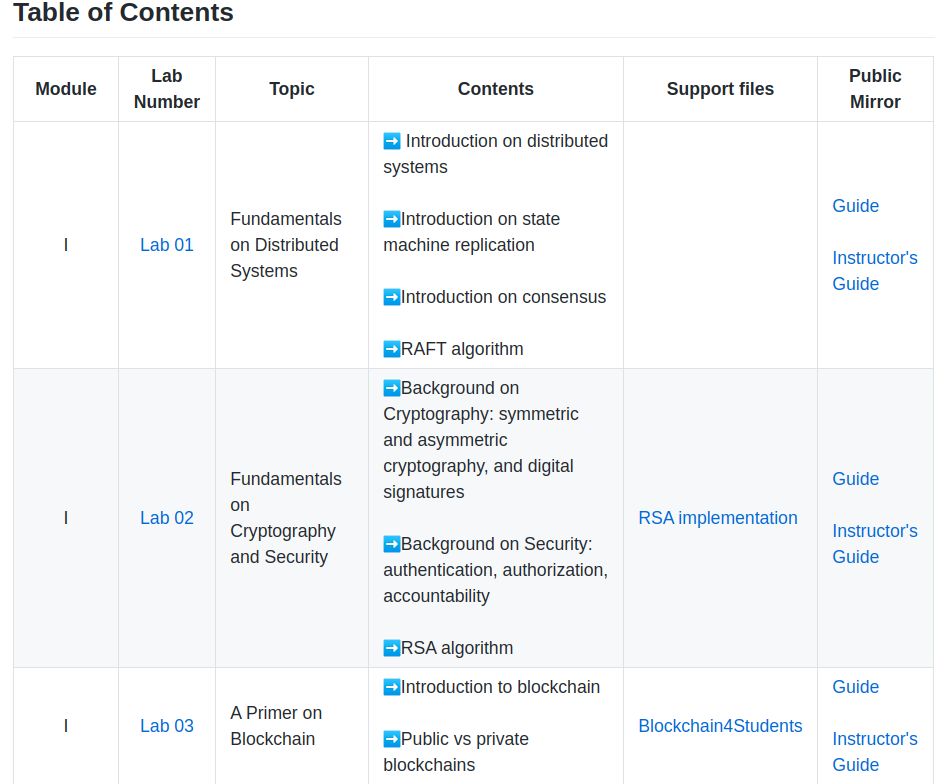Screen dimensions: 949x784
Task: Click the Table of Contents heading
Action: click(x=123, y=12)
